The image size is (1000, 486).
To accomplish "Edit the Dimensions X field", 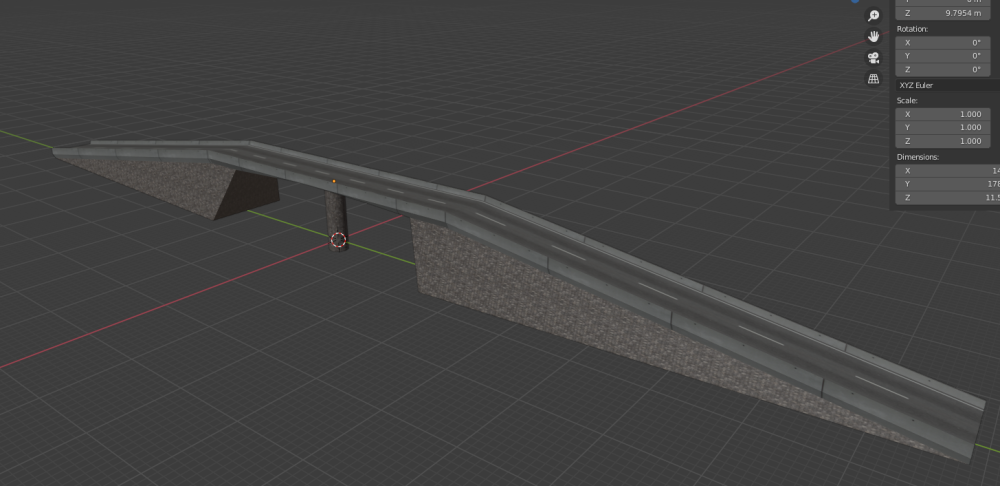I will [x=944, y=170].
